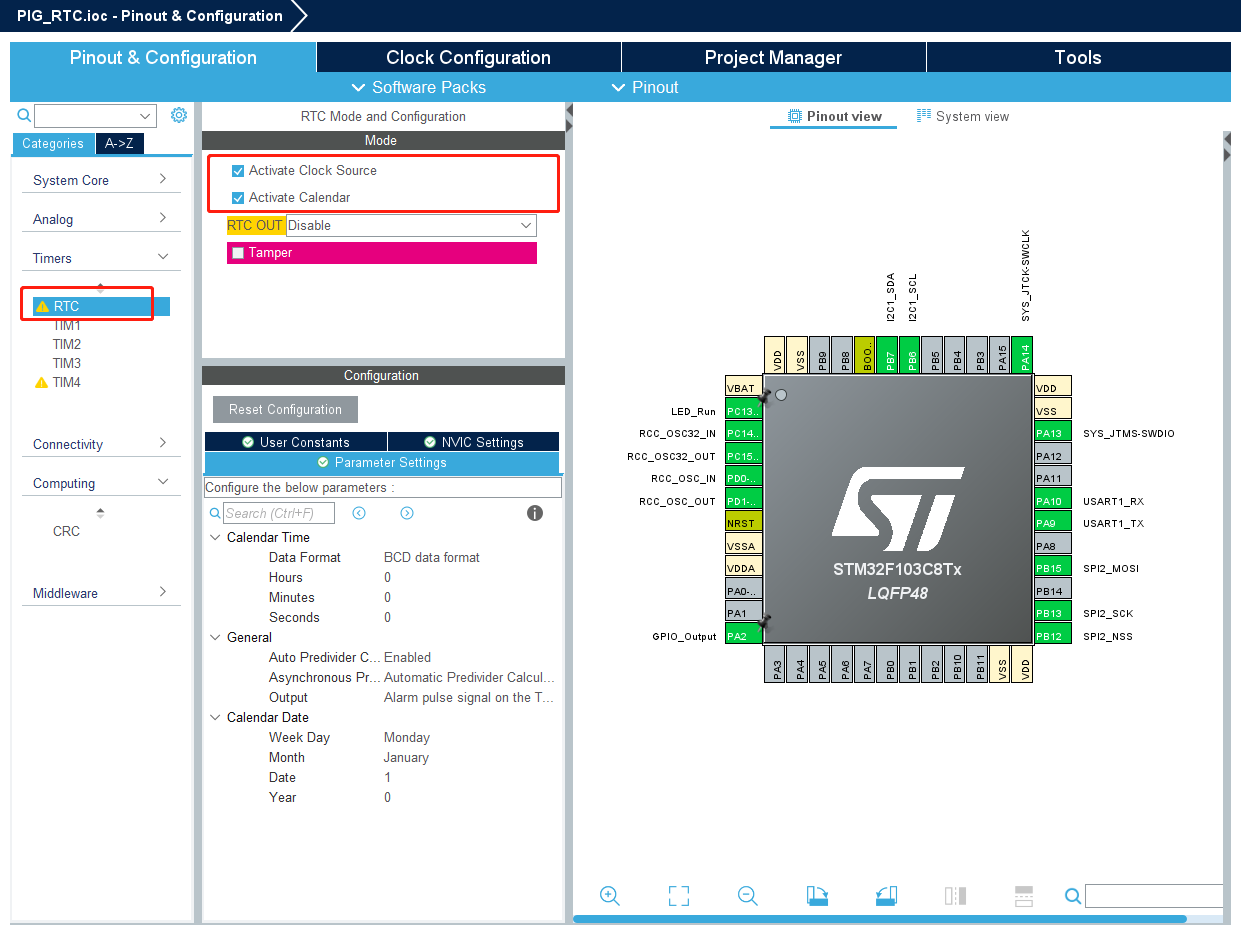
Task: Click the fit-to-screen frame icon
Action: (679, 896)
